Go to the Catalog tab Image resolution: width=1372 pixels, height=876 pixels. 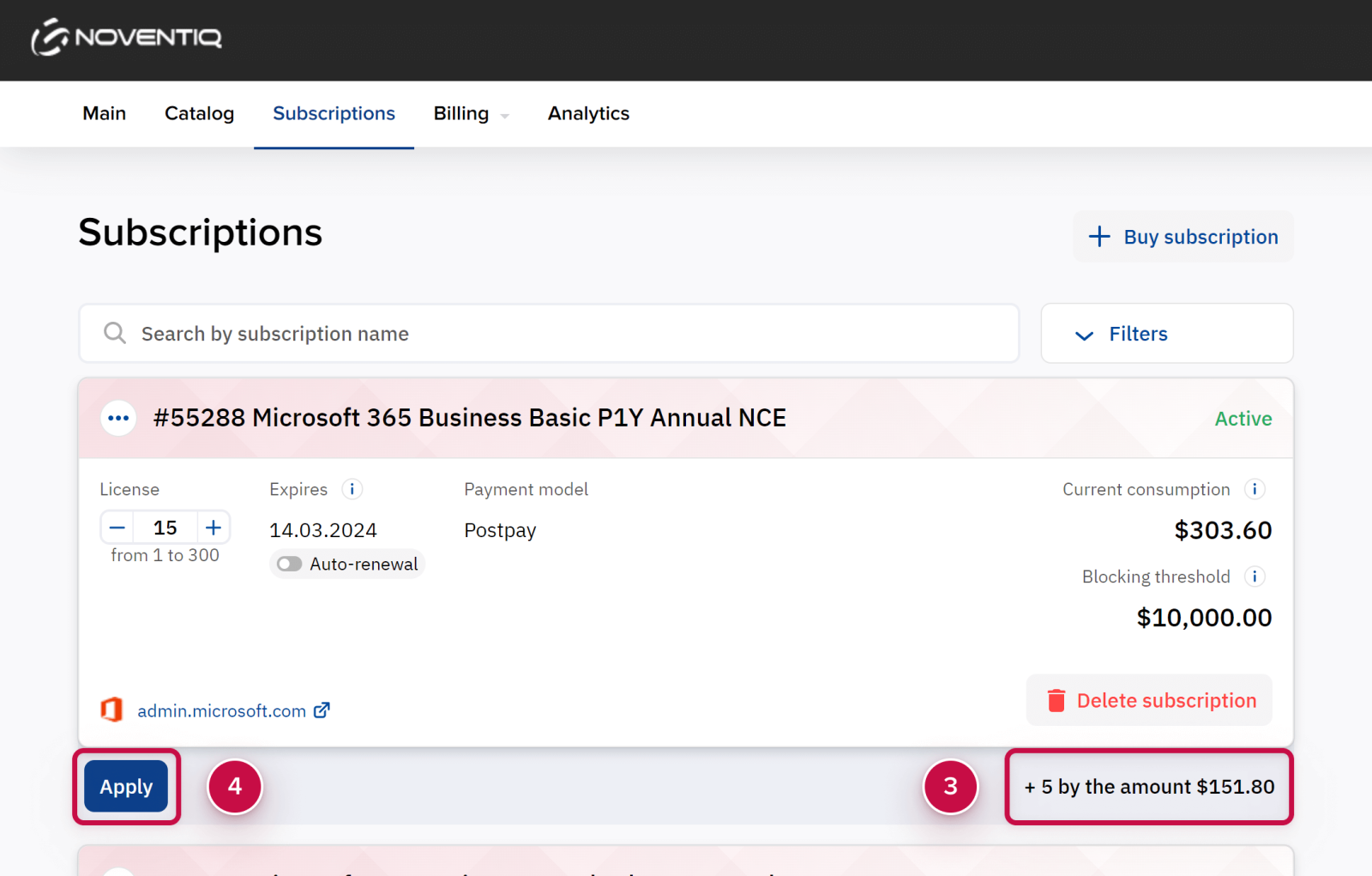click(x=199, y=114)
